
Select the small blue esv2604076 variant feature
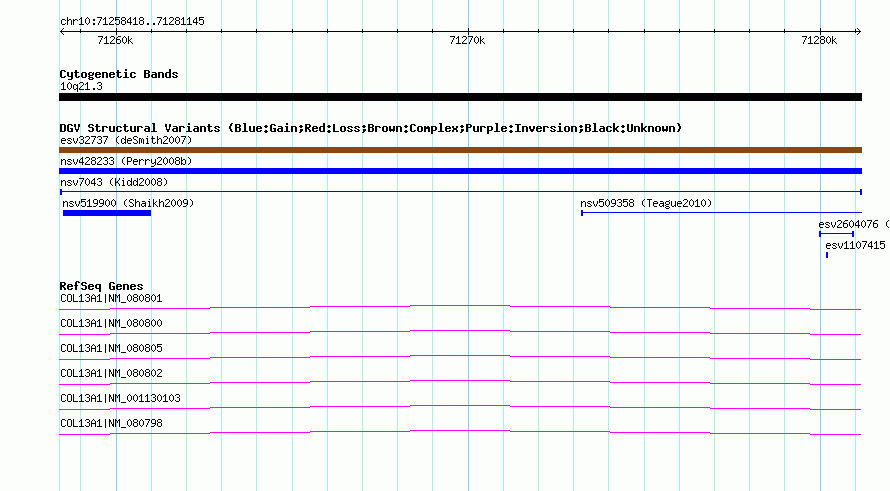(x=837, y=234)
